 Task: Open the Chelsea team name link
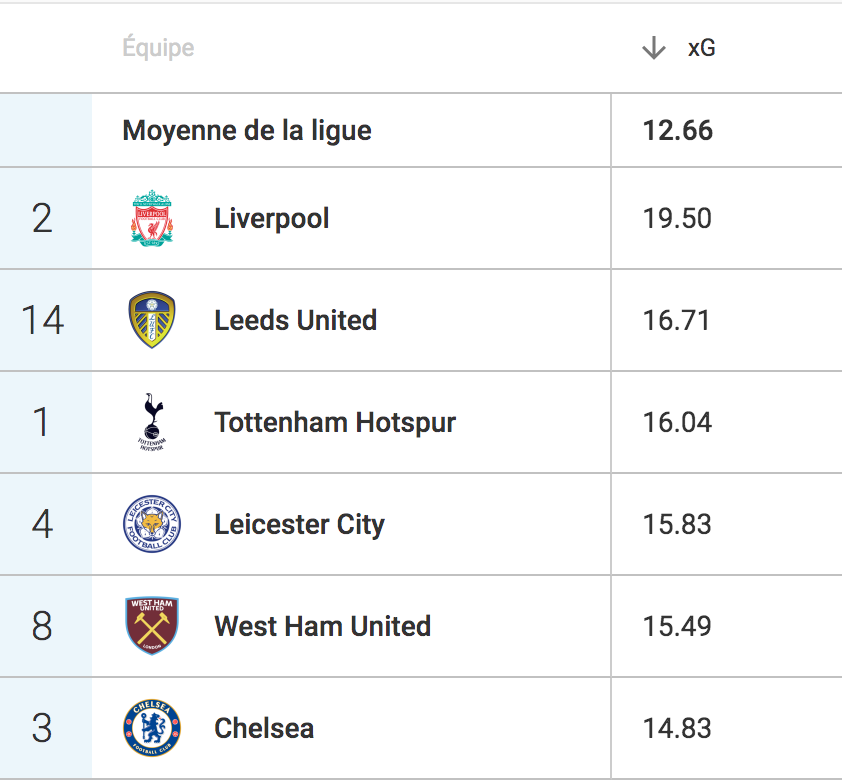[x=264, y=728]
